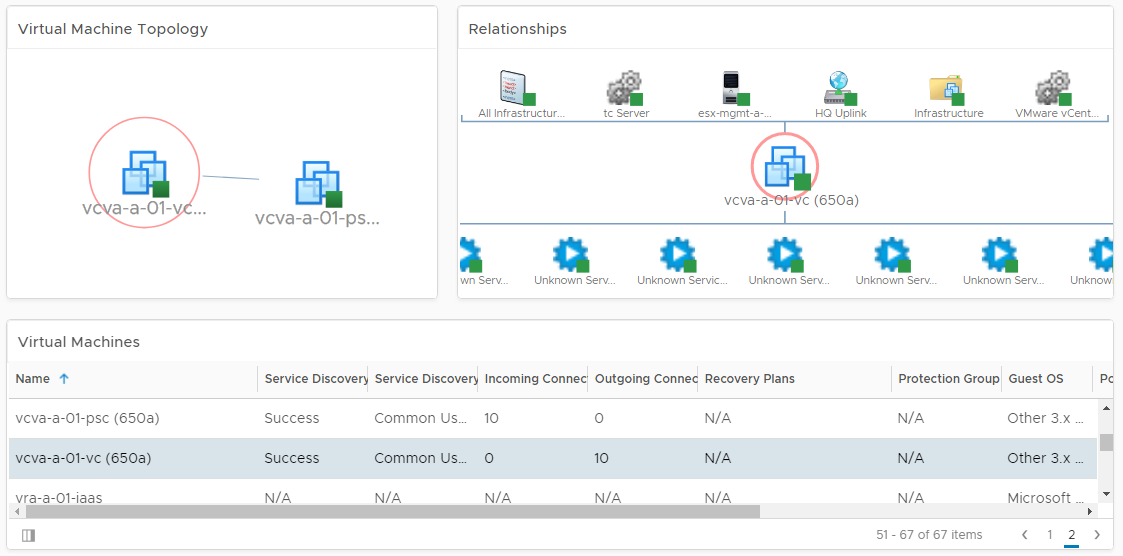
Task: Open the Infrastructure folder icon
Action: (x=946, y=88)
